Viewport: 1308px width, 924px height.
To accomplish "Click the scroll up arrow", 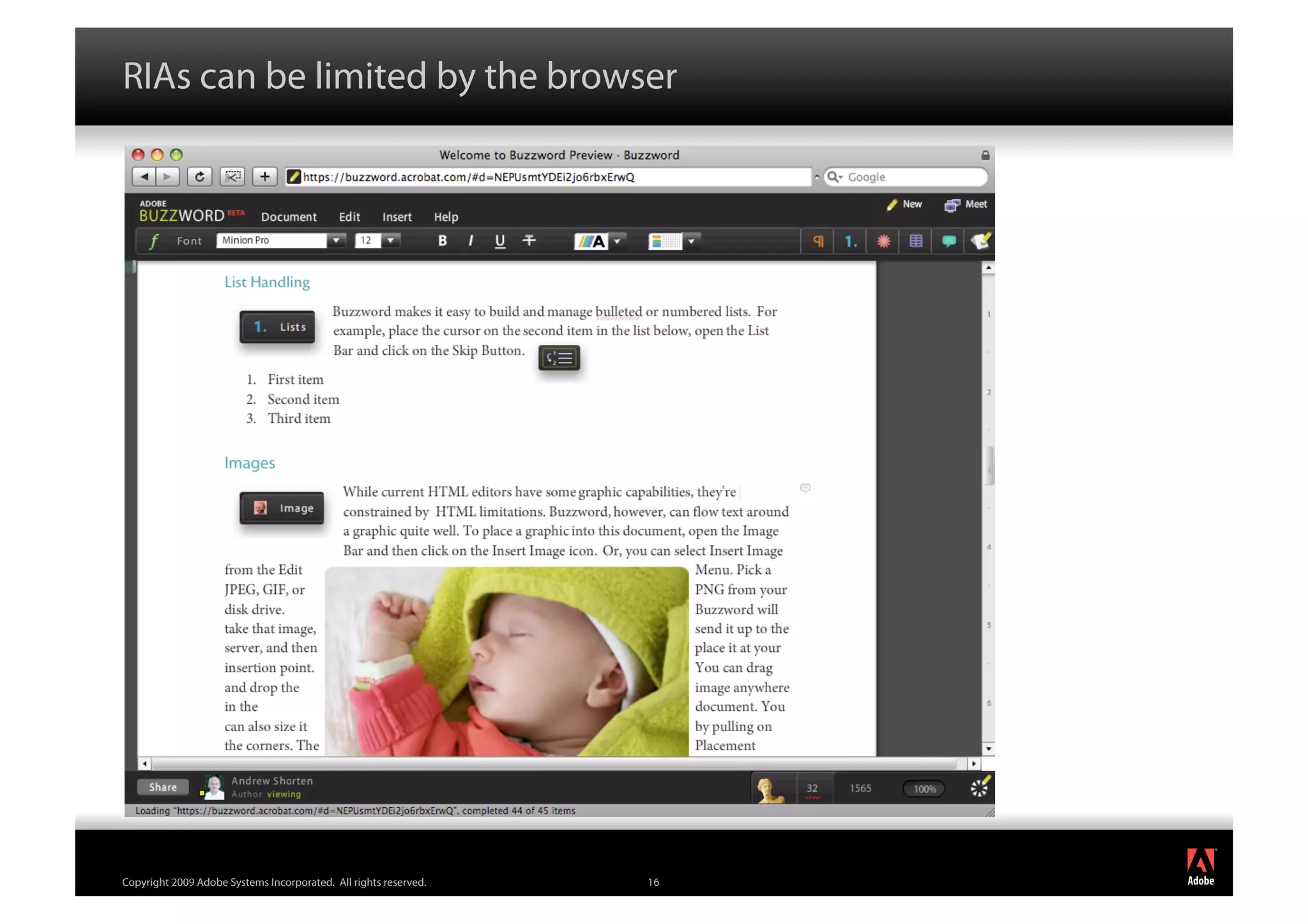I will [x=989, y=268].
